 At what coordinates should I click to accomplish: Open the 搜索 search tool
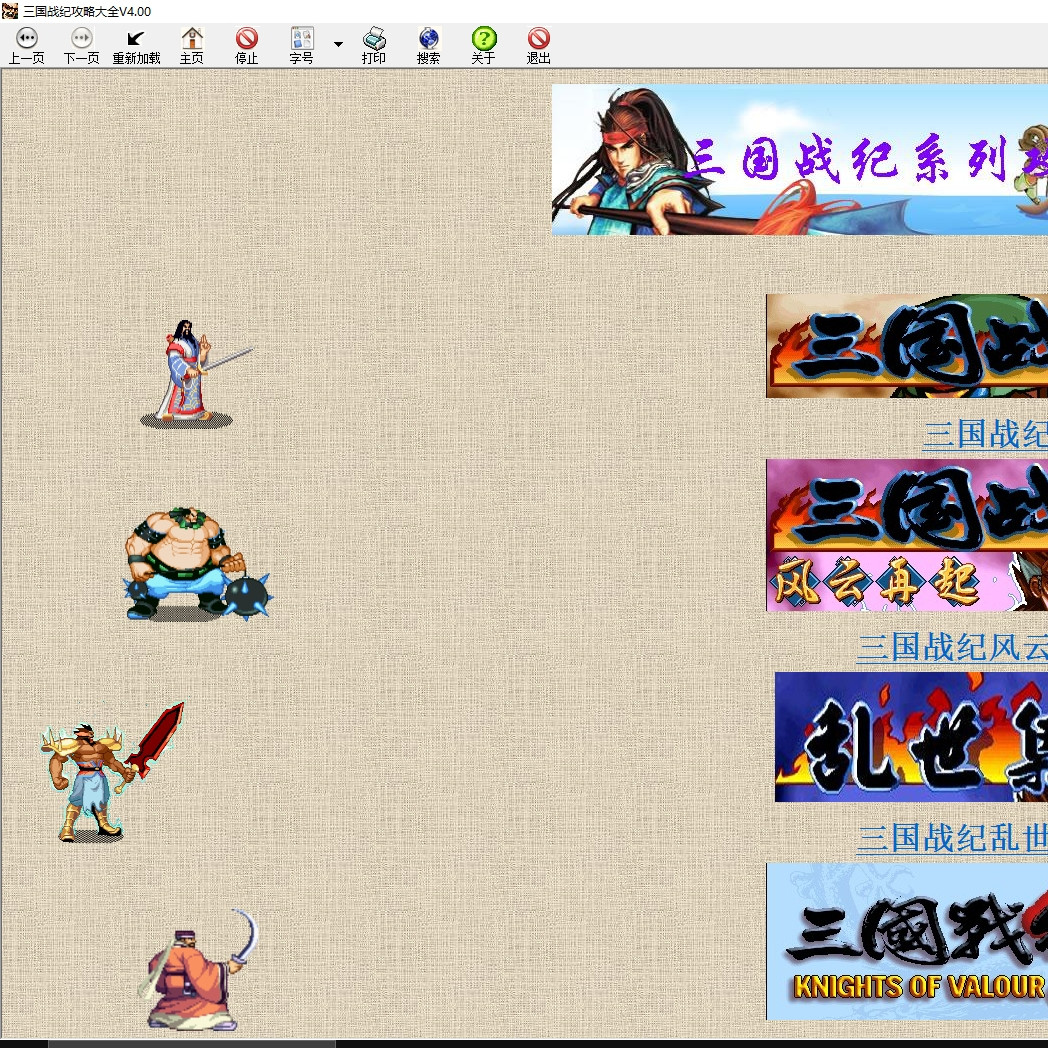428,45
